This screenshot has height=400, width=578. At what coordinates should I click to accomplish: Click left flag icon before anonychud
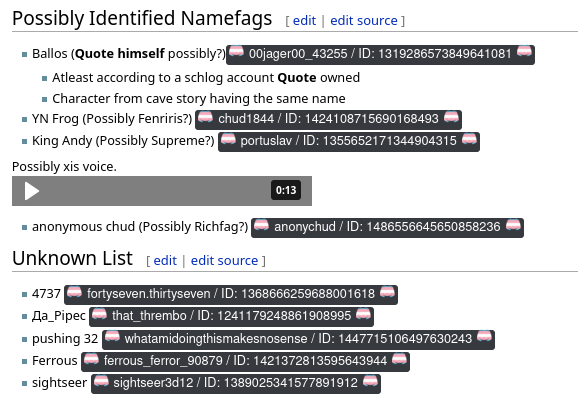pyautogui.click(x=261, y=225)
